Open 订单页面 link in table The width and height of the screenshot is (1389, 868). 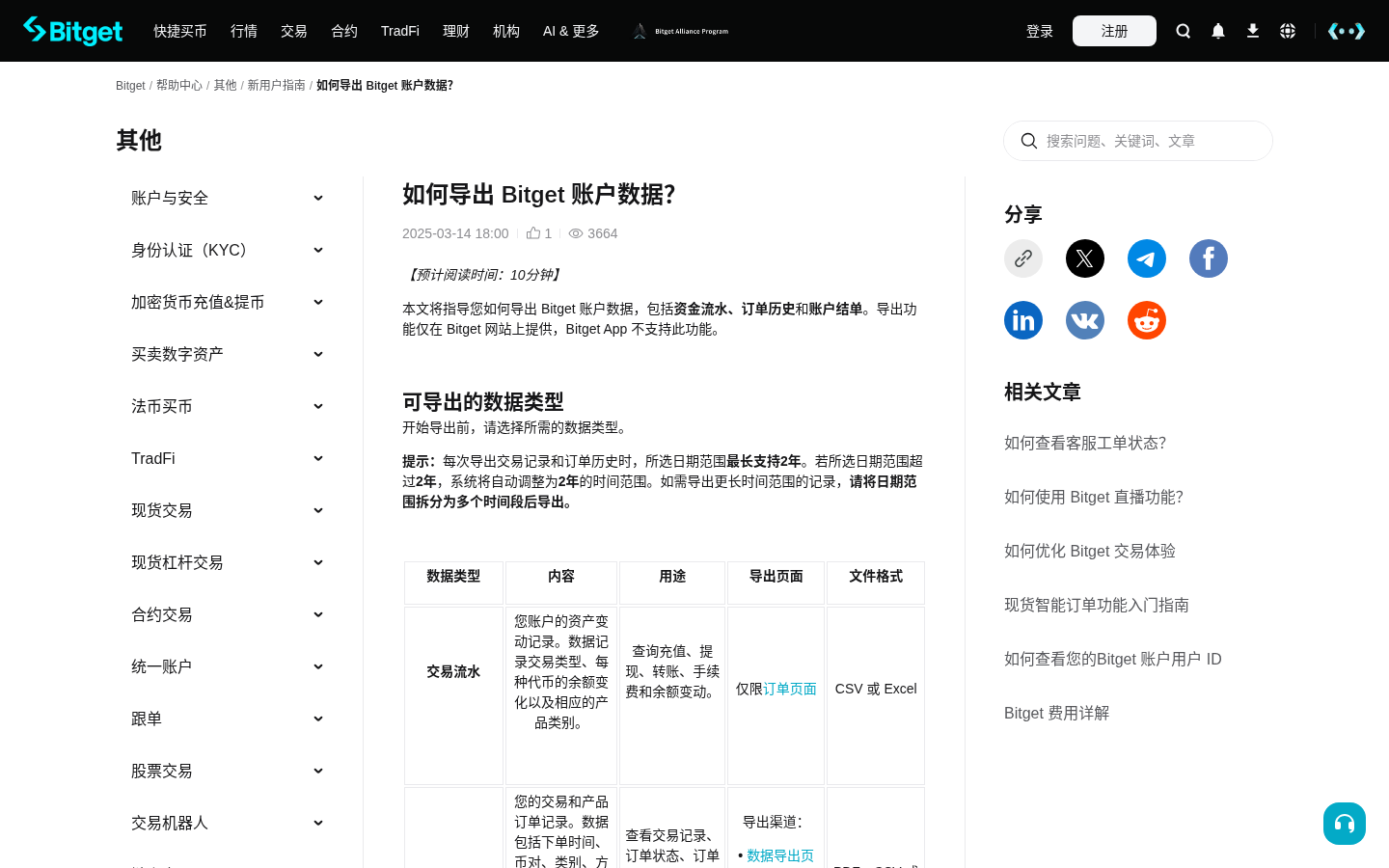click(790, 689)
